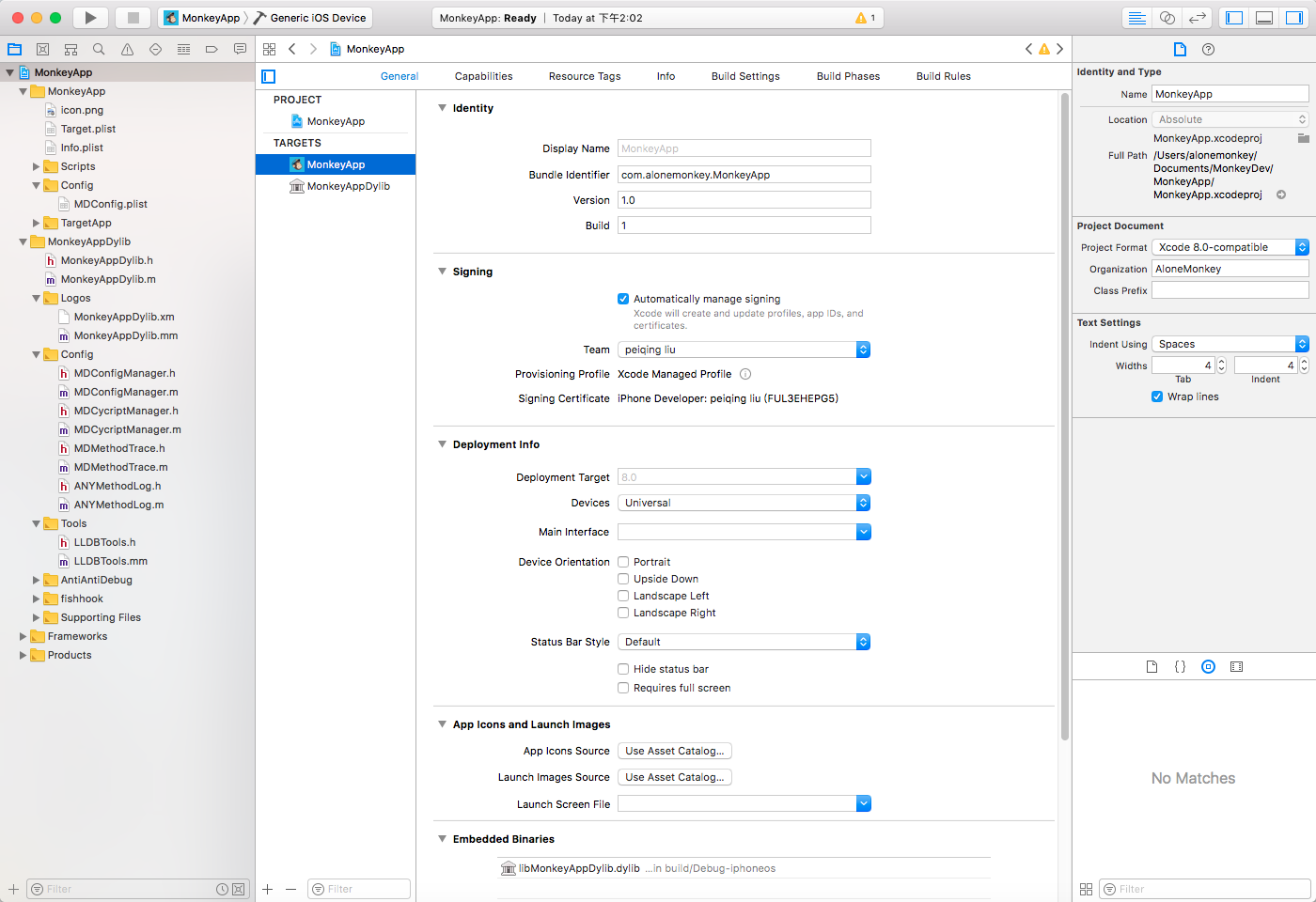
Task: Hide the project and targets list
Action: (x=269, y=76)
